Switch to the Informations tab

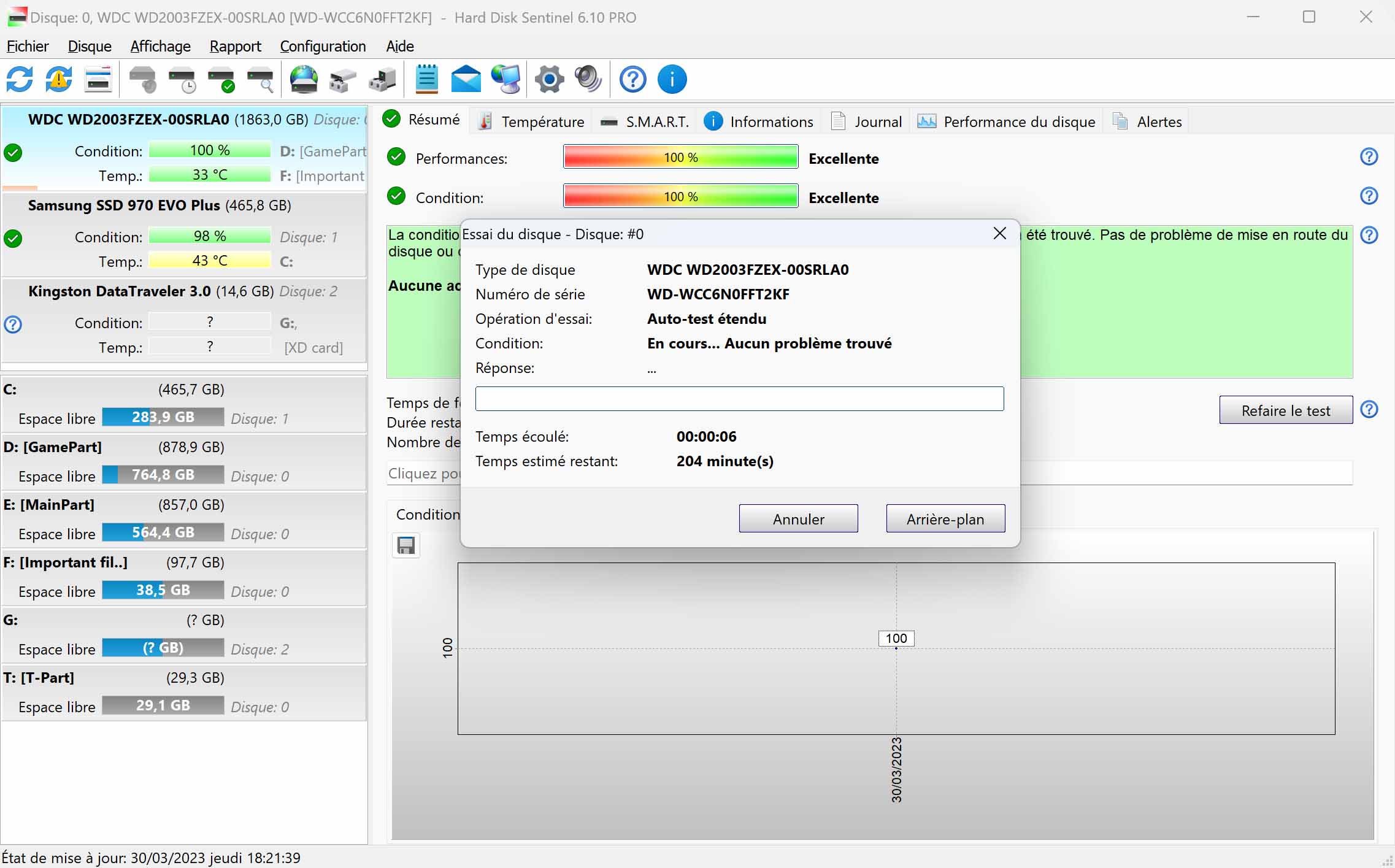tap(759, 121)
